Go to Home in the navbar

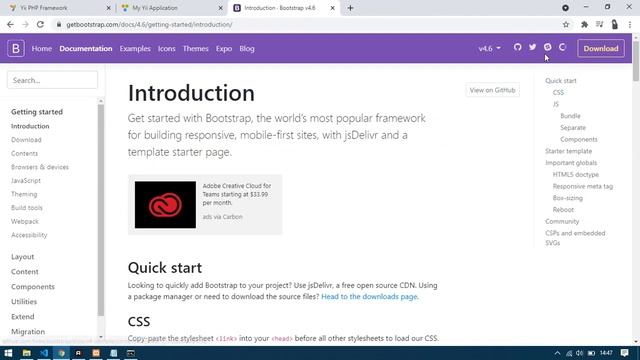point(42,49)
